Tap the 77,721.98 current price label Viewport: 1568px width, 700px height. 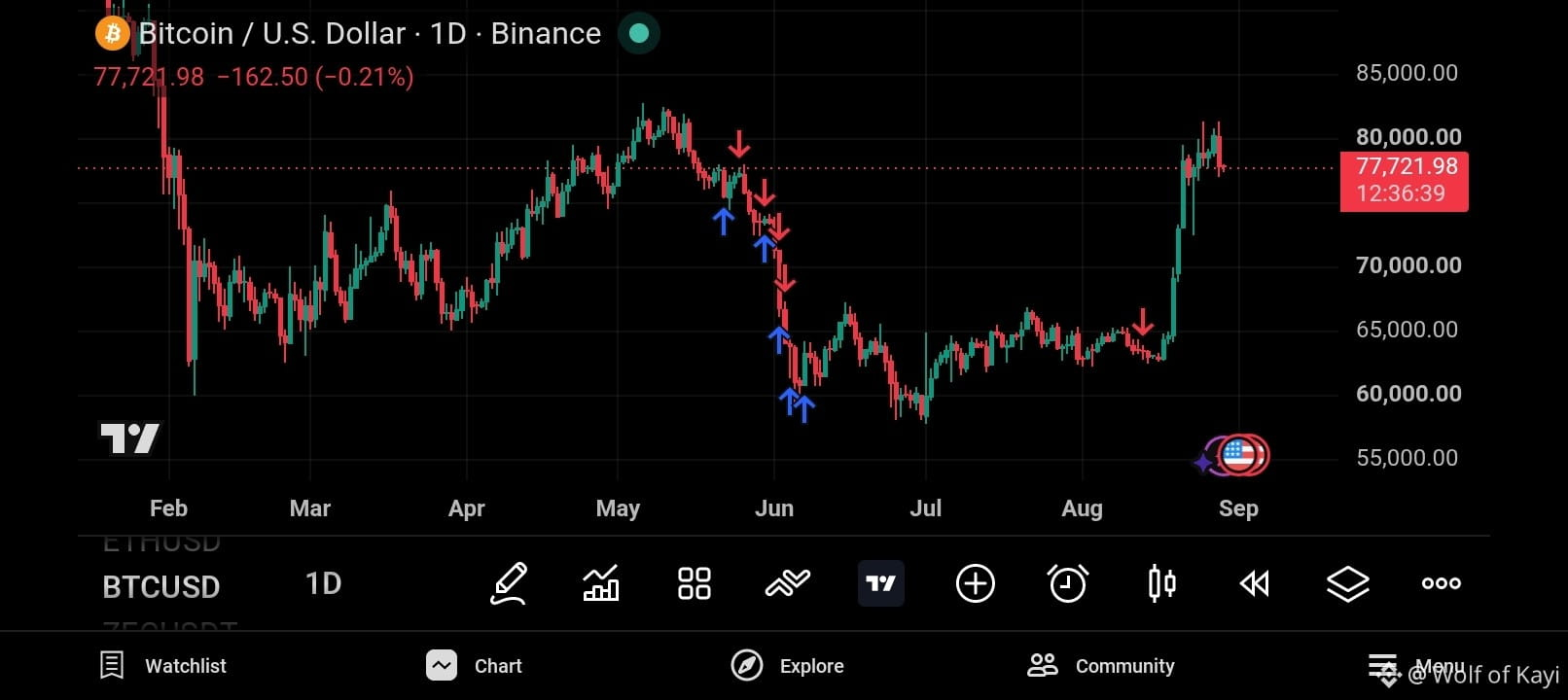click(x=1404, y=181)
